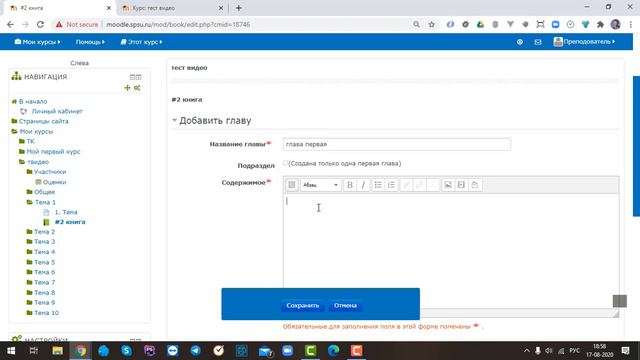Open the paragraph style dropdown in editor

click(321, 185)
